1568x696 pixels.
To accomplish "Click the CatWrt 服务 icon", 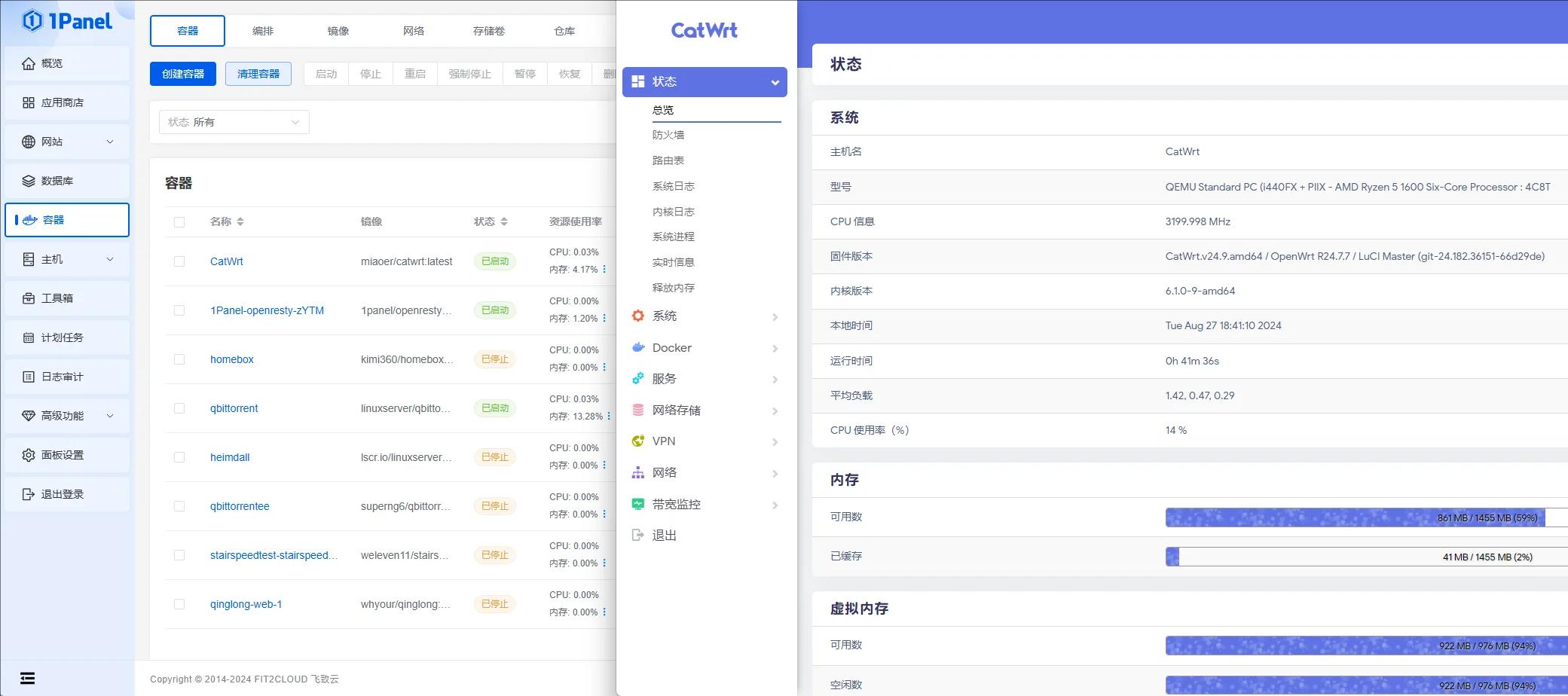I will (x=638, y=378).
